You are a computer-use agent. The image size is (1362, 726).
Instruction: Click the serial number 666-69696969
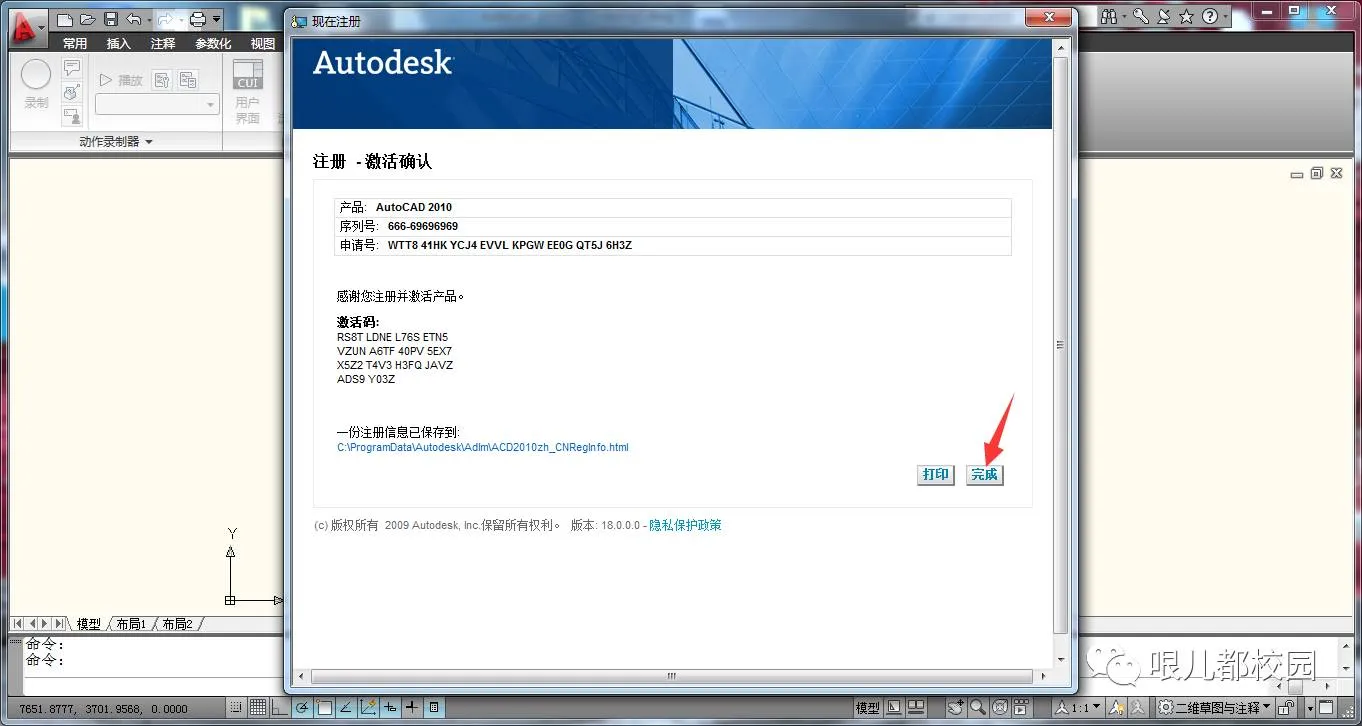423,226
